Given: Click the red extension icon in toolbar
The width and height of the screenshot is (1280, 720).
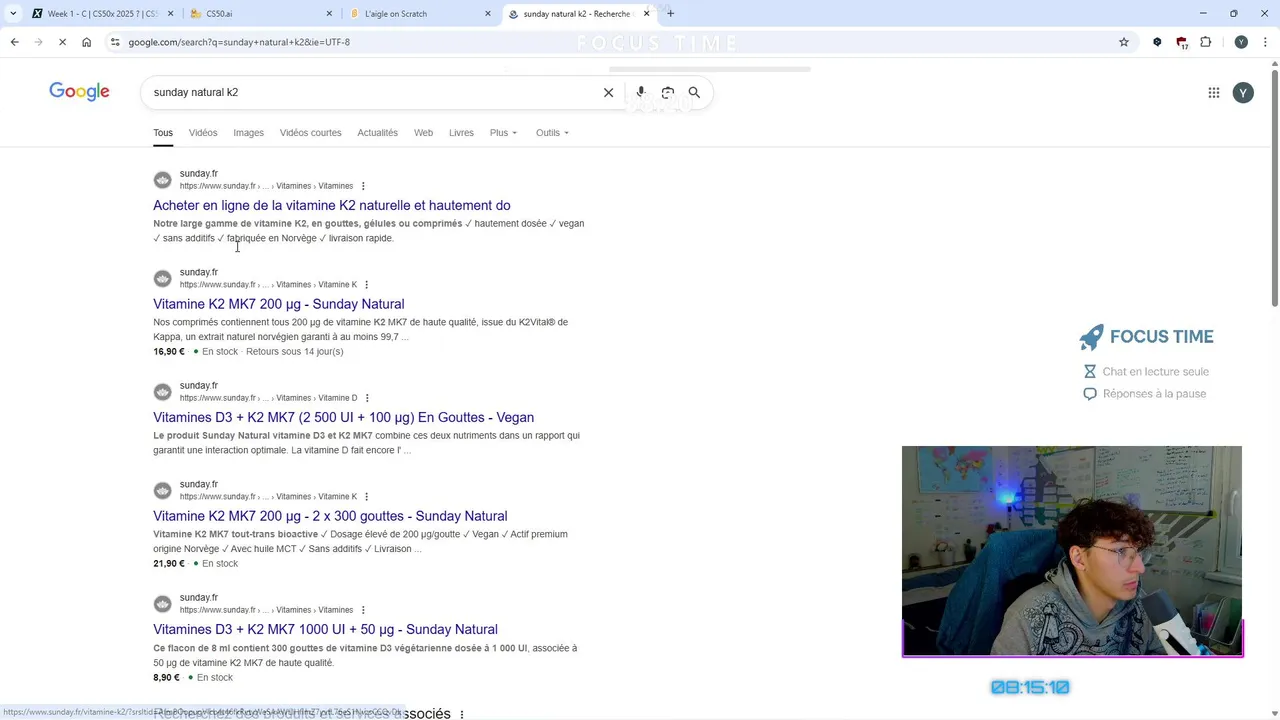Looking at the screenshot, I should (x=1182, y=42).
